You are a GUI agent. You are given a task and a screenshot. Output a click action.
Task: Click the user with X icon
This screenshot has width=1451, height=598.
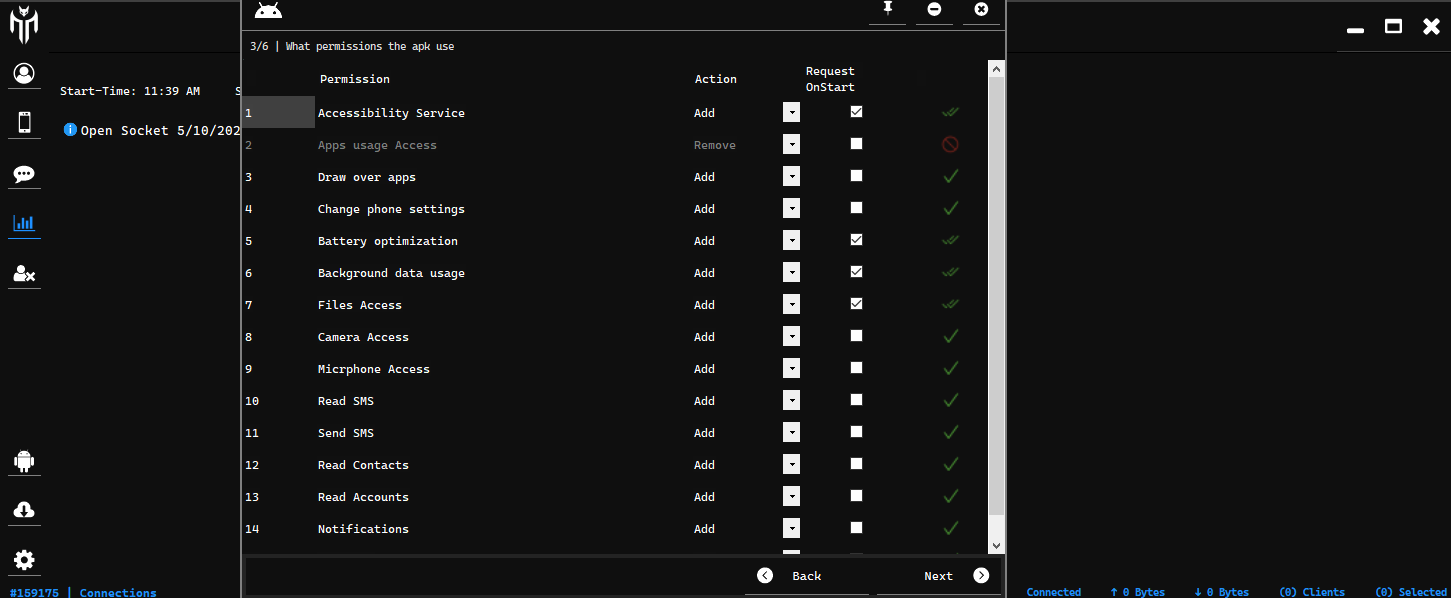coord(24,273)
